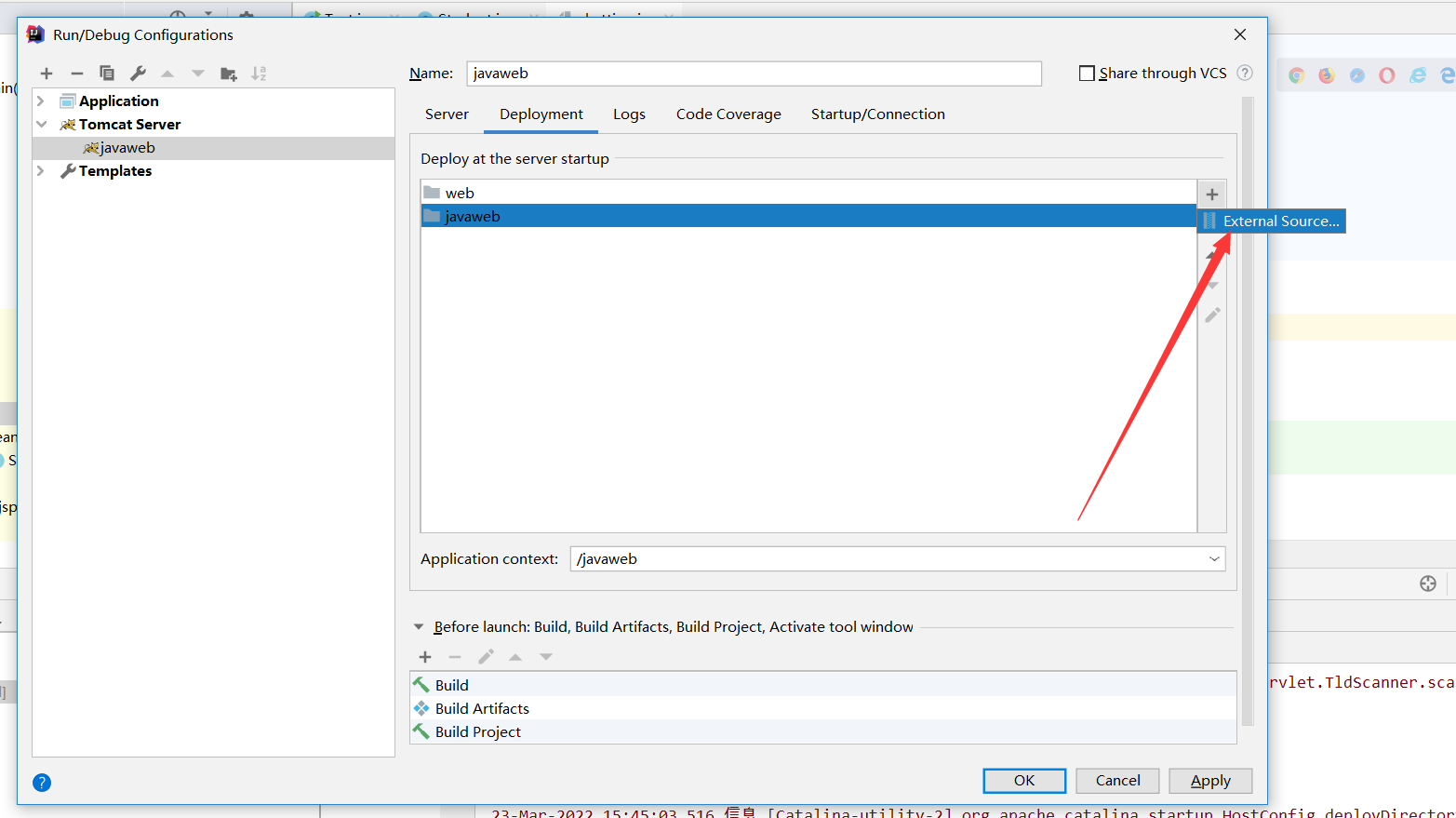Switch to the Server tab

(x=447, y=114)
